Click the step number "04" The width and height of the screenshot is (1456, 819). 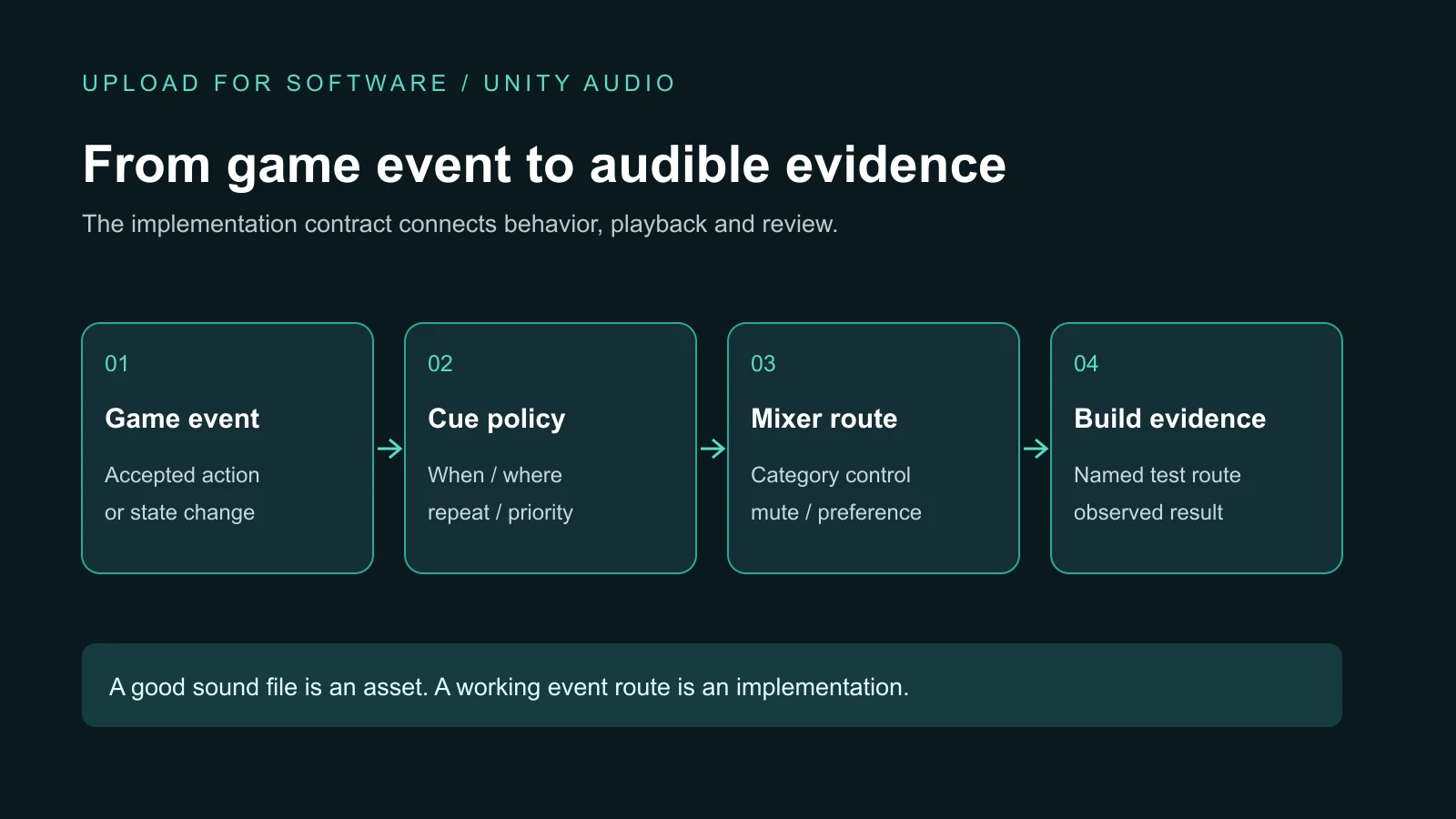(1086, 364)
